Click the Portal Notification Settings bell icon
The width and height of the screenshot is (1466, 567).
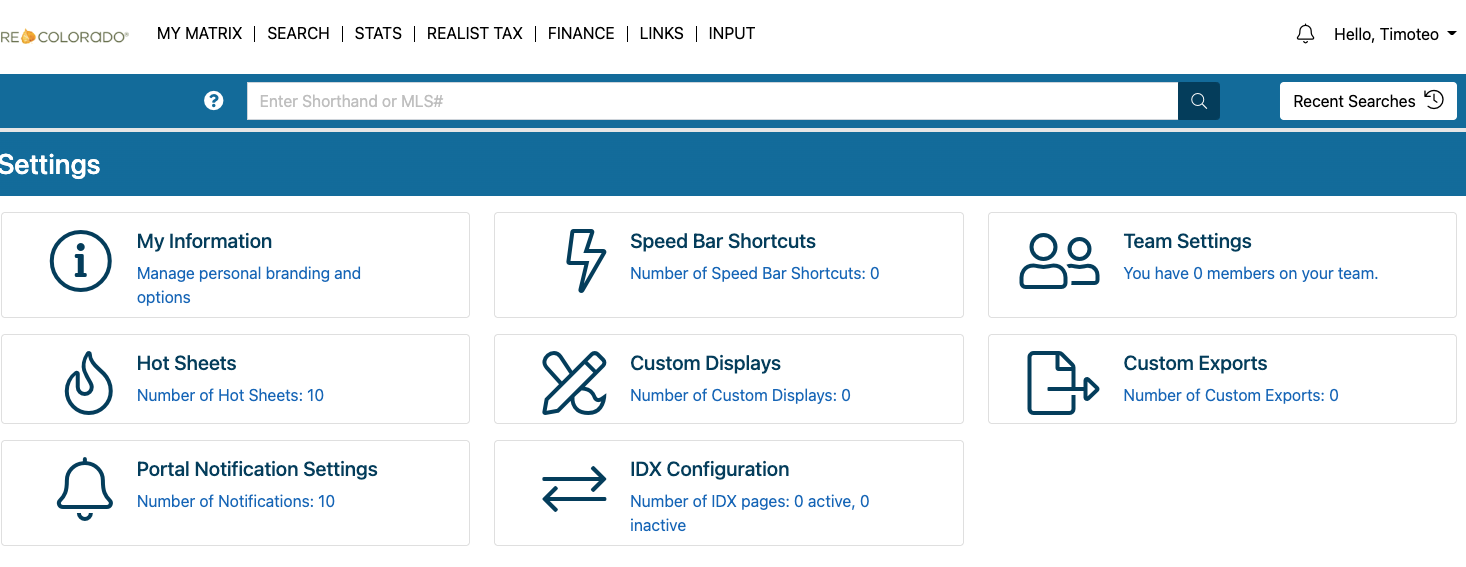click(x=84, y=489)
